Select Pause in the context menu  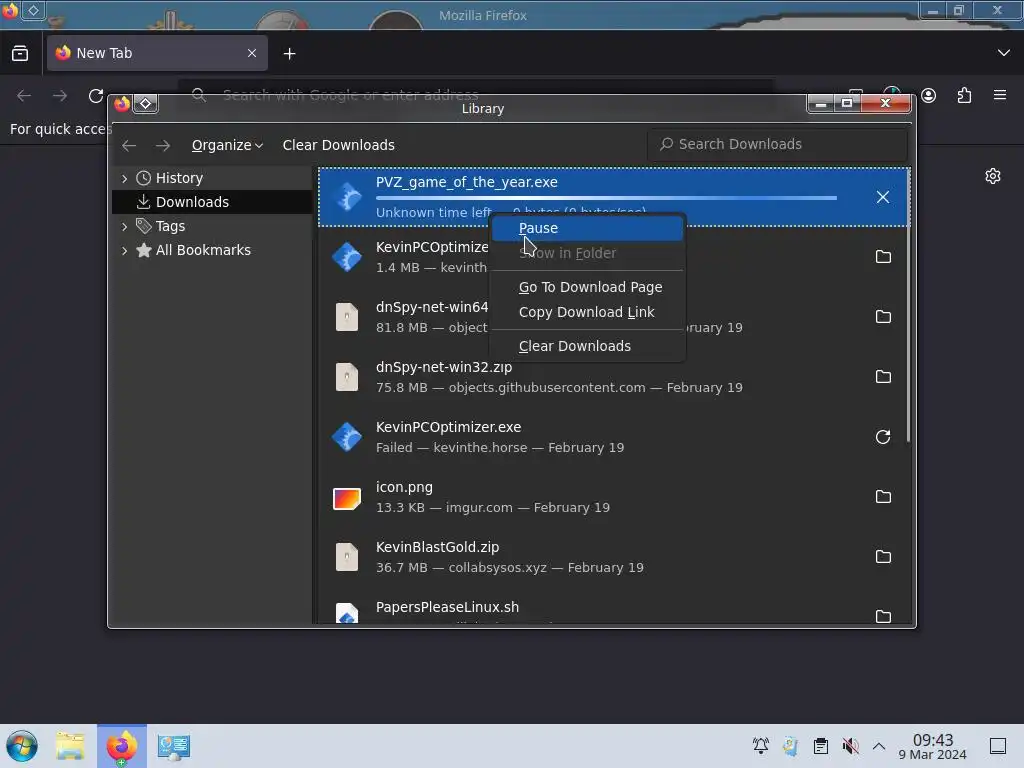(x=587, y=228)
